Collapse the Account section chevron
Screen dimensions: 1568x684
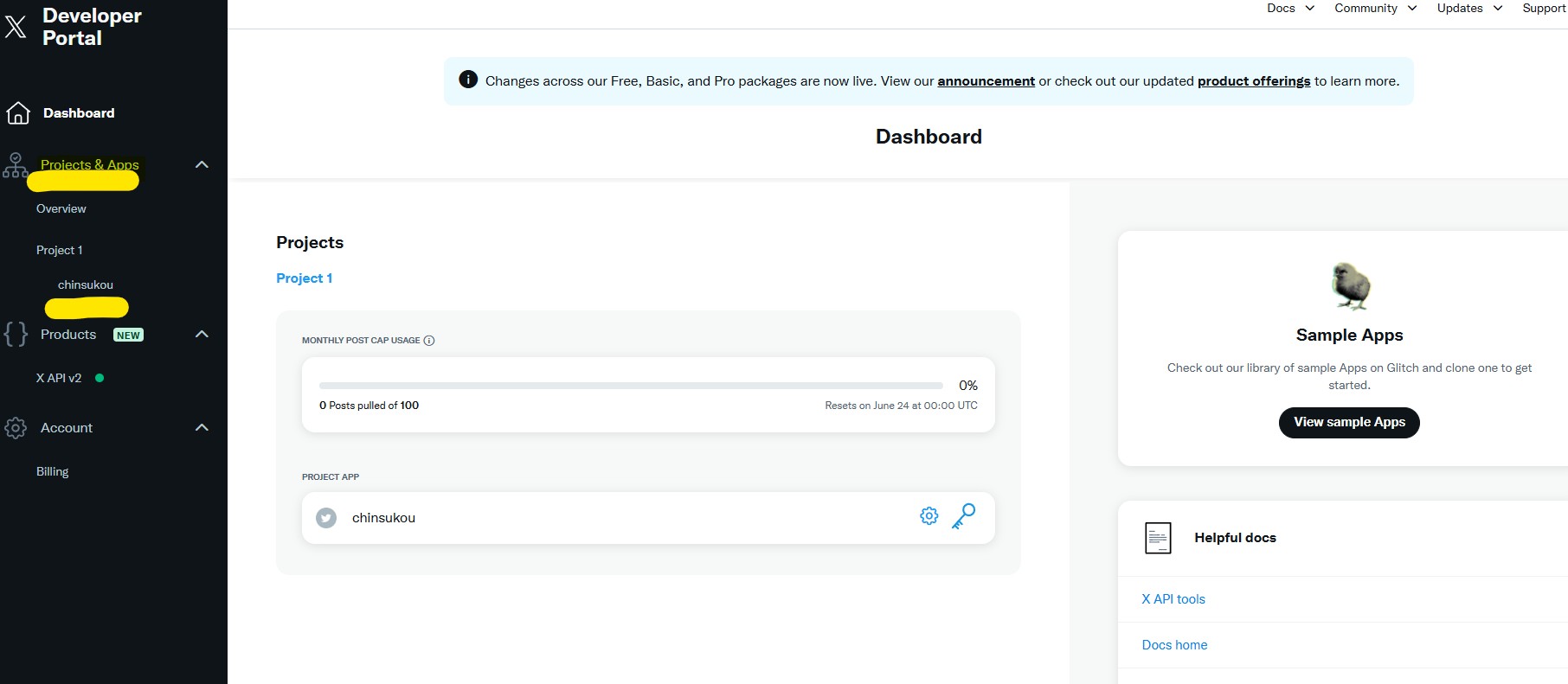pyautogui.click(x=202, y=427)
